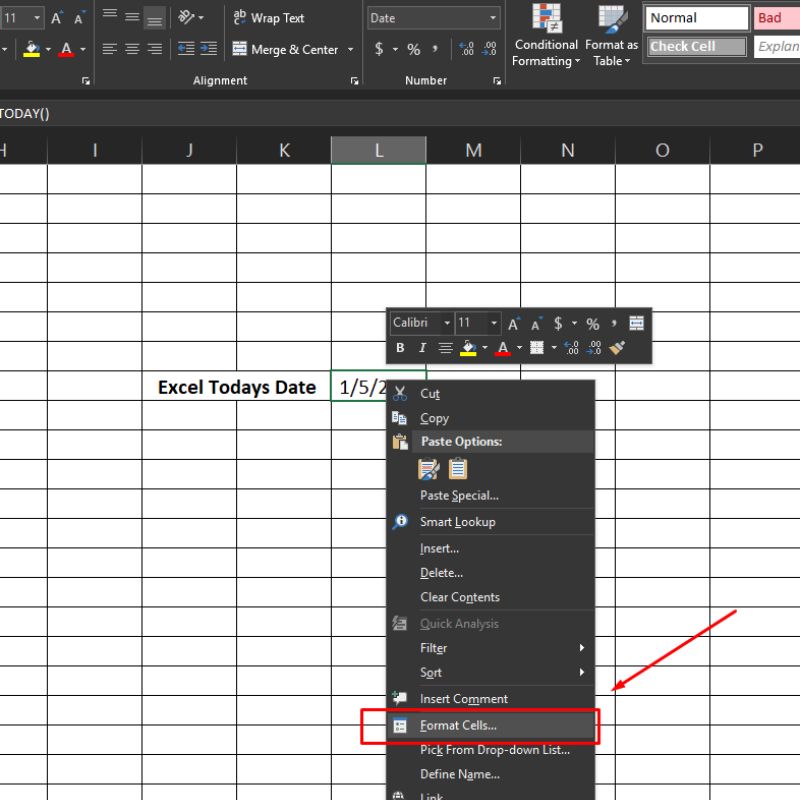
Task: Expand the Merge & Center dropdown arrow
Action: [x=350, y=49]
